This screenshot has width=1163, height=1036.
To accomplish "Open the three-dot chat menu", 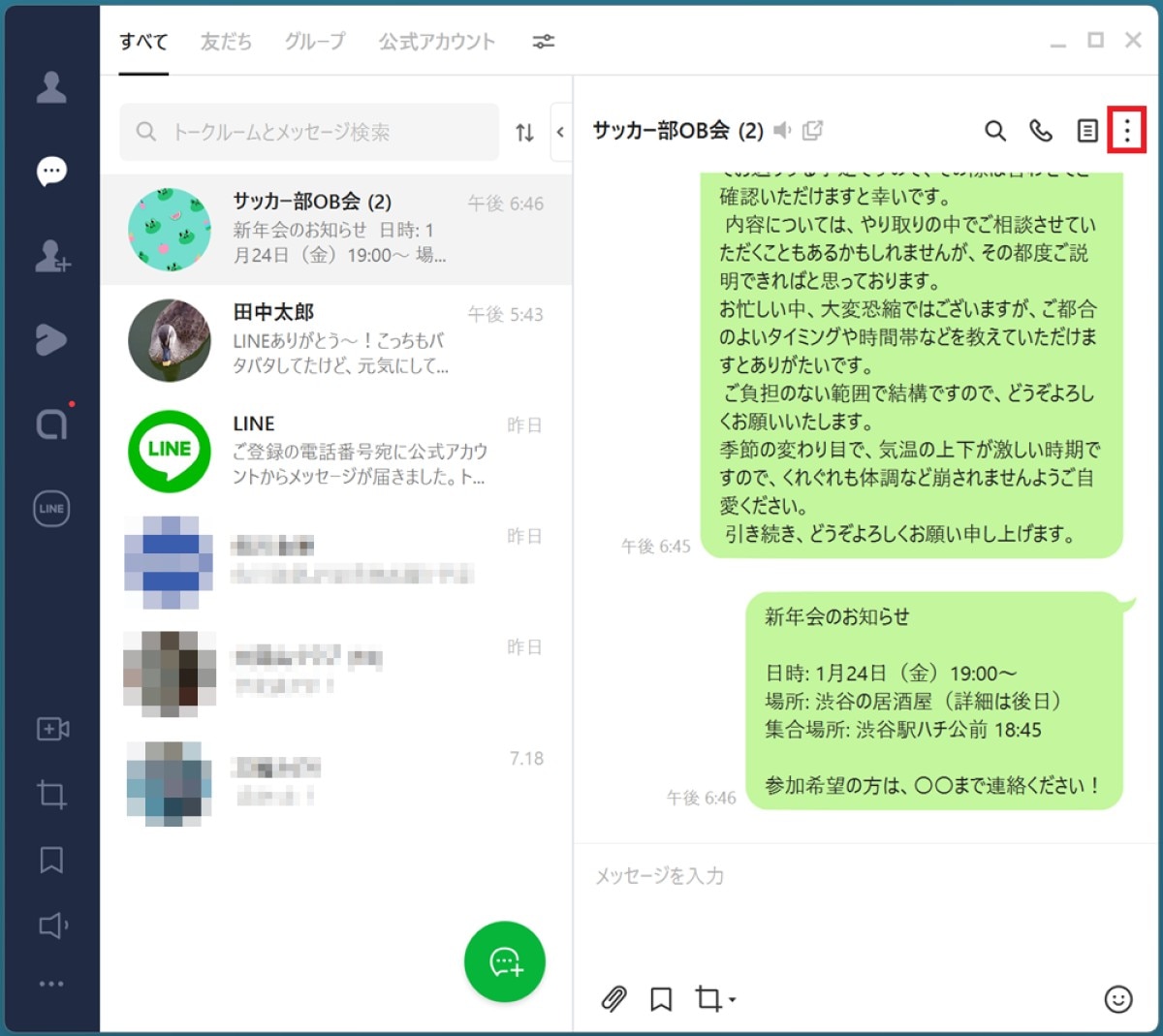I will [1126, 131].
